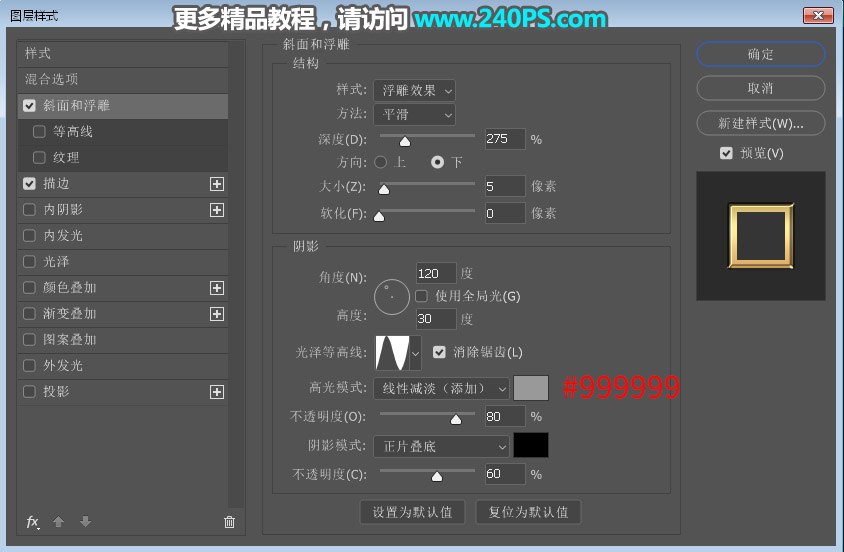Click the shadow 不透明度(C) slider handle
Viewport: 844px width, 552px height.
point(437,477)
